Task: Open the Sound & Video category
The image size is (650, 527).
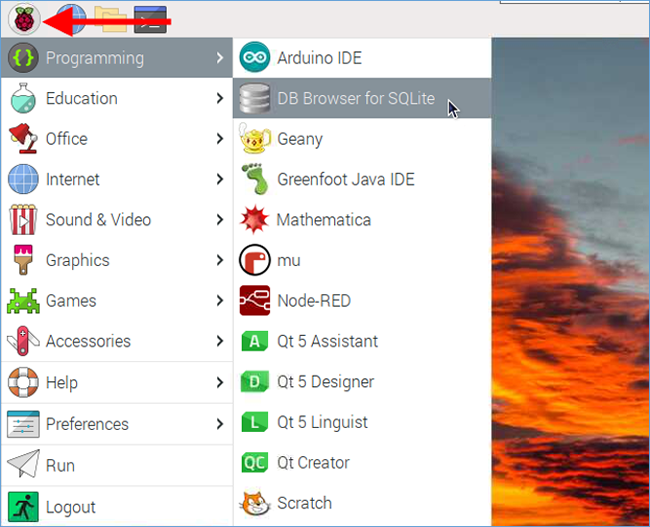Action: click(116, 219)
